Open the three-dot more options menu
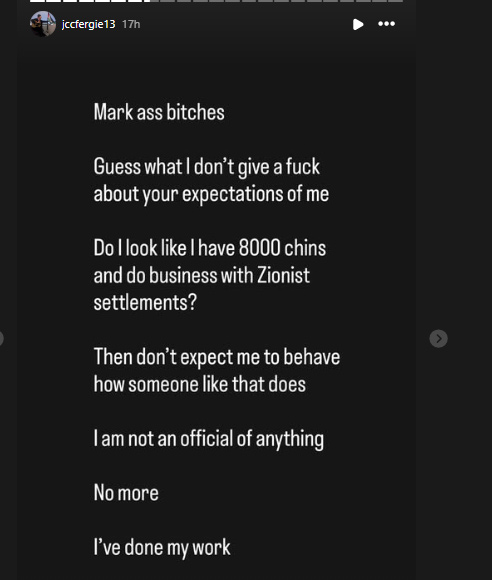Viewport: 492px width, 580px height. pos(387,24)
